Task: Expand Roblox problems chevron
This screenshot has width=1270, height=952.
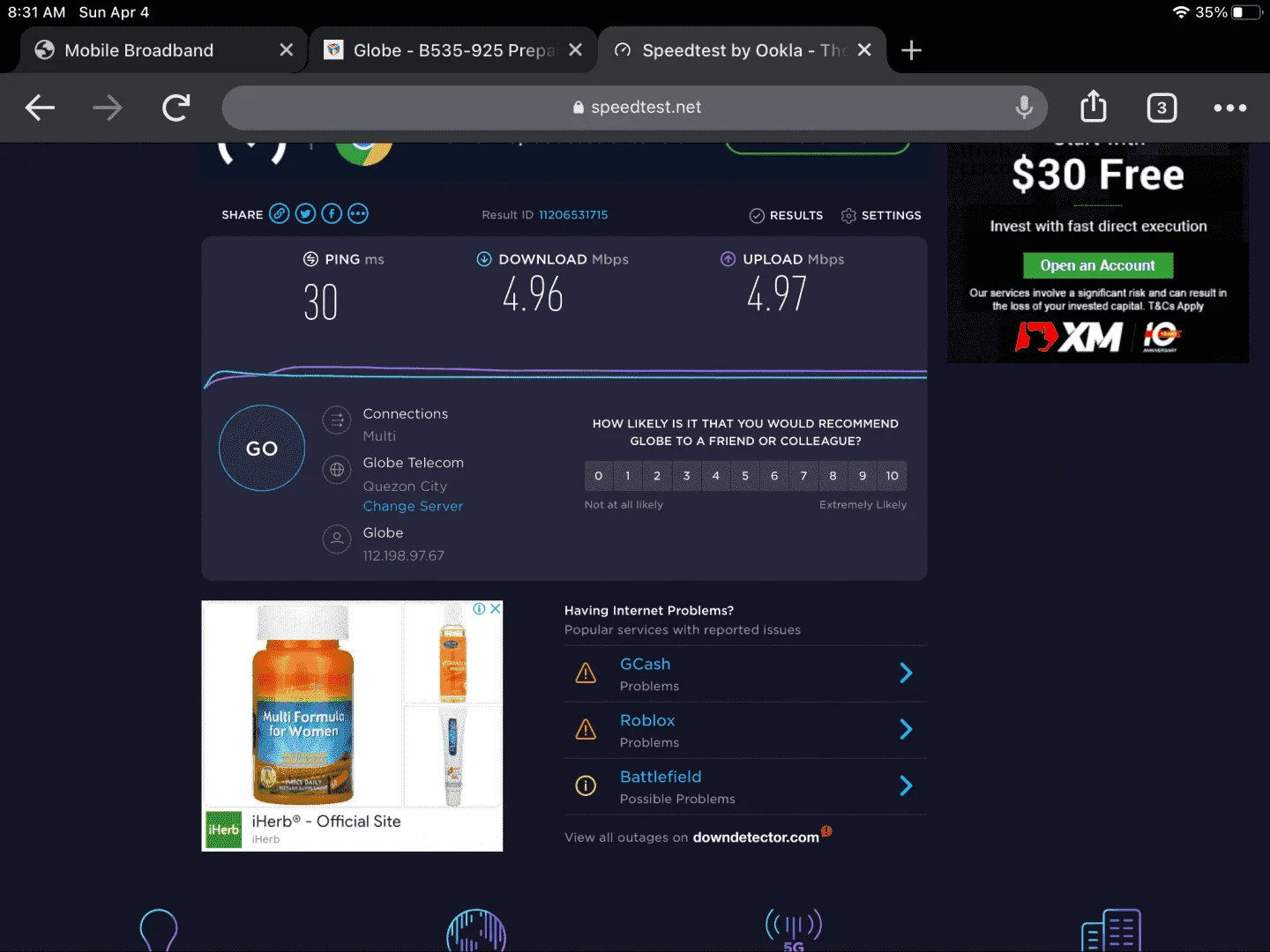Action: 906,730
